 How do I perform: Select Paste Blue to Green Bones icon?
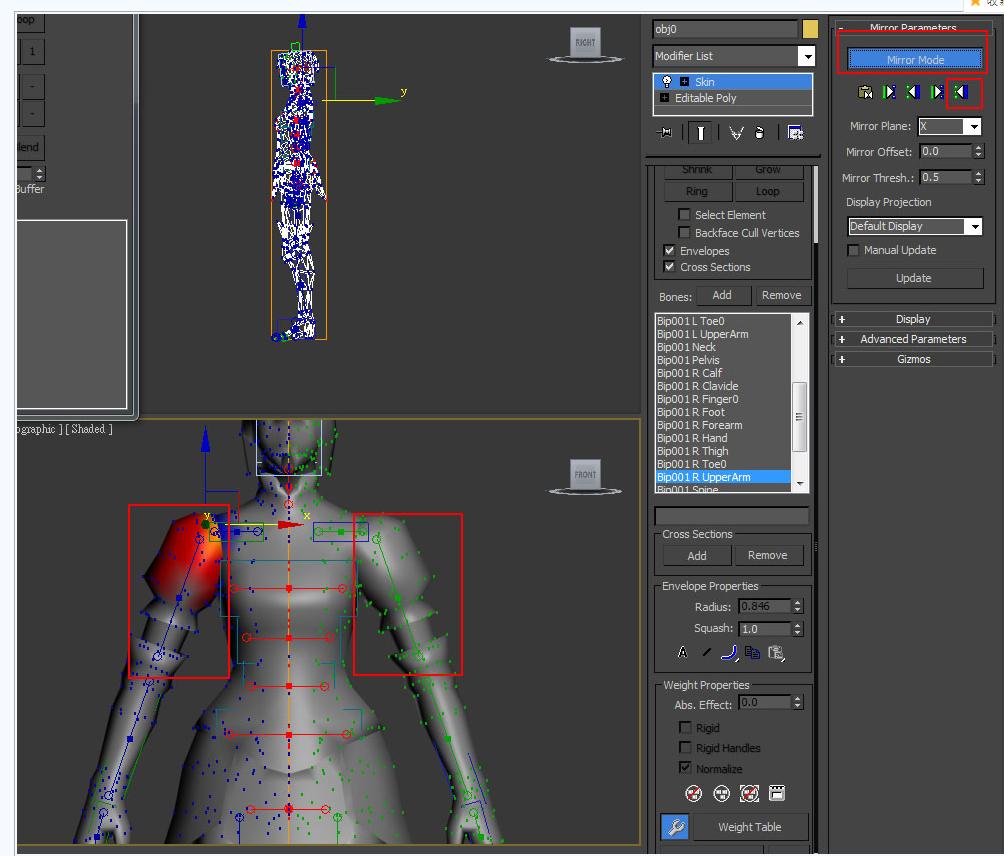pos(912,91)
